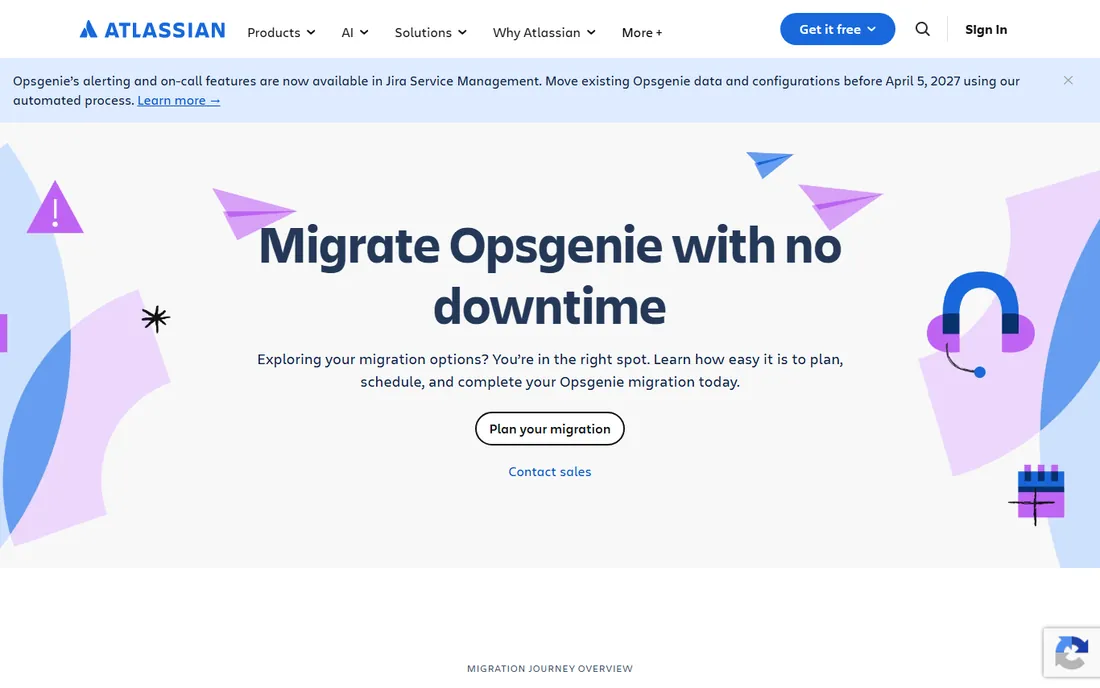Click the Migrate Opsgenie with no downtime heading
The width and height of the screenshot is (1100, 688).
tap(550, 276)
